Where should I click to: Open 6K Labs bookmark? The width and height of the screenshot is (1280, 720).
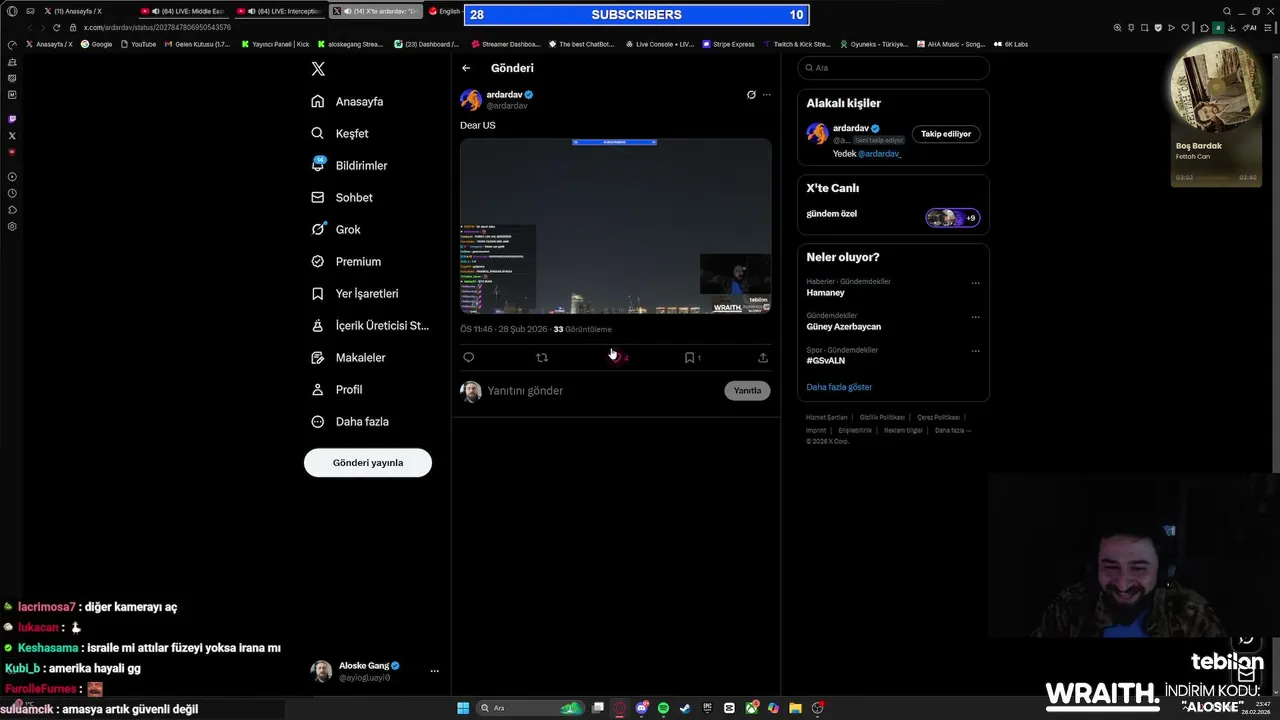pos(1011,44)
